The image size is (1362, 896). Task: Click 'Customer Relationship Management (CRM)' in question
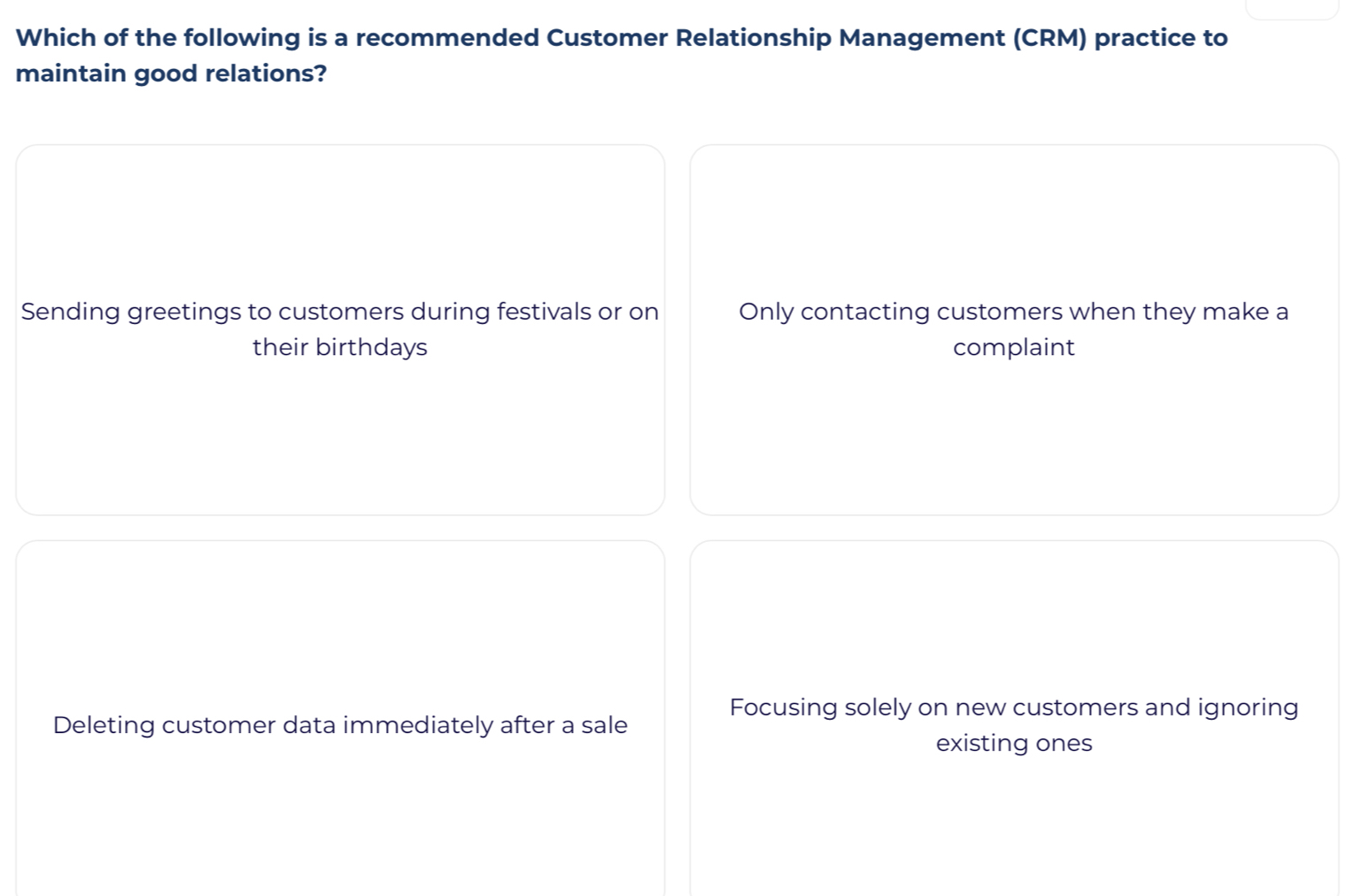pyautogui.click(x=816, y=38)
